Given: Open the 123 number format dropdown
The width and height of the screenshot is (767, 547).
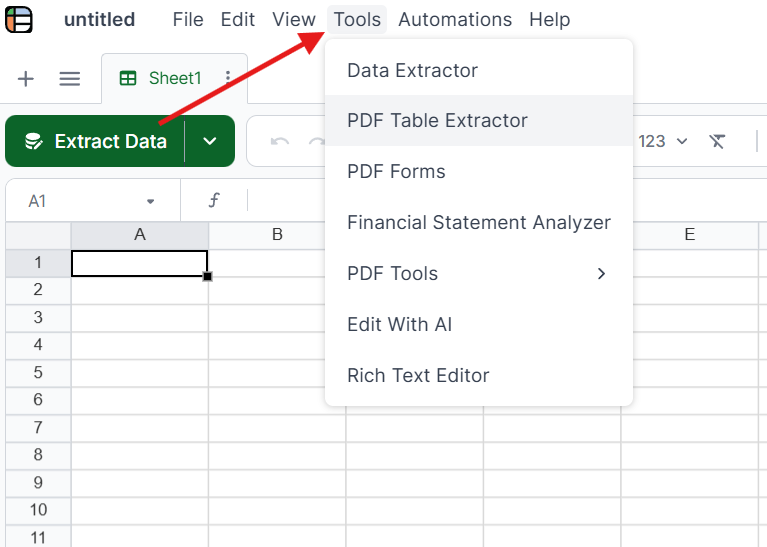Looking at the screenshot, I should point(663,141).
